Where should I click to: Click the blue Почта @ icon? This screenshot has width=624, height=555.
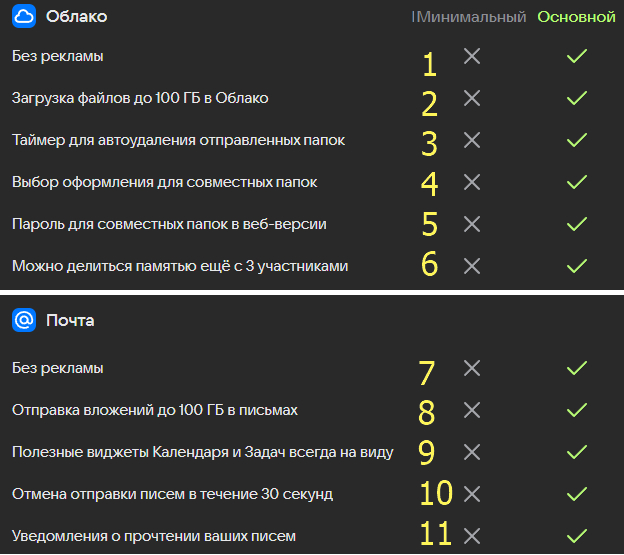pos(24,321)
